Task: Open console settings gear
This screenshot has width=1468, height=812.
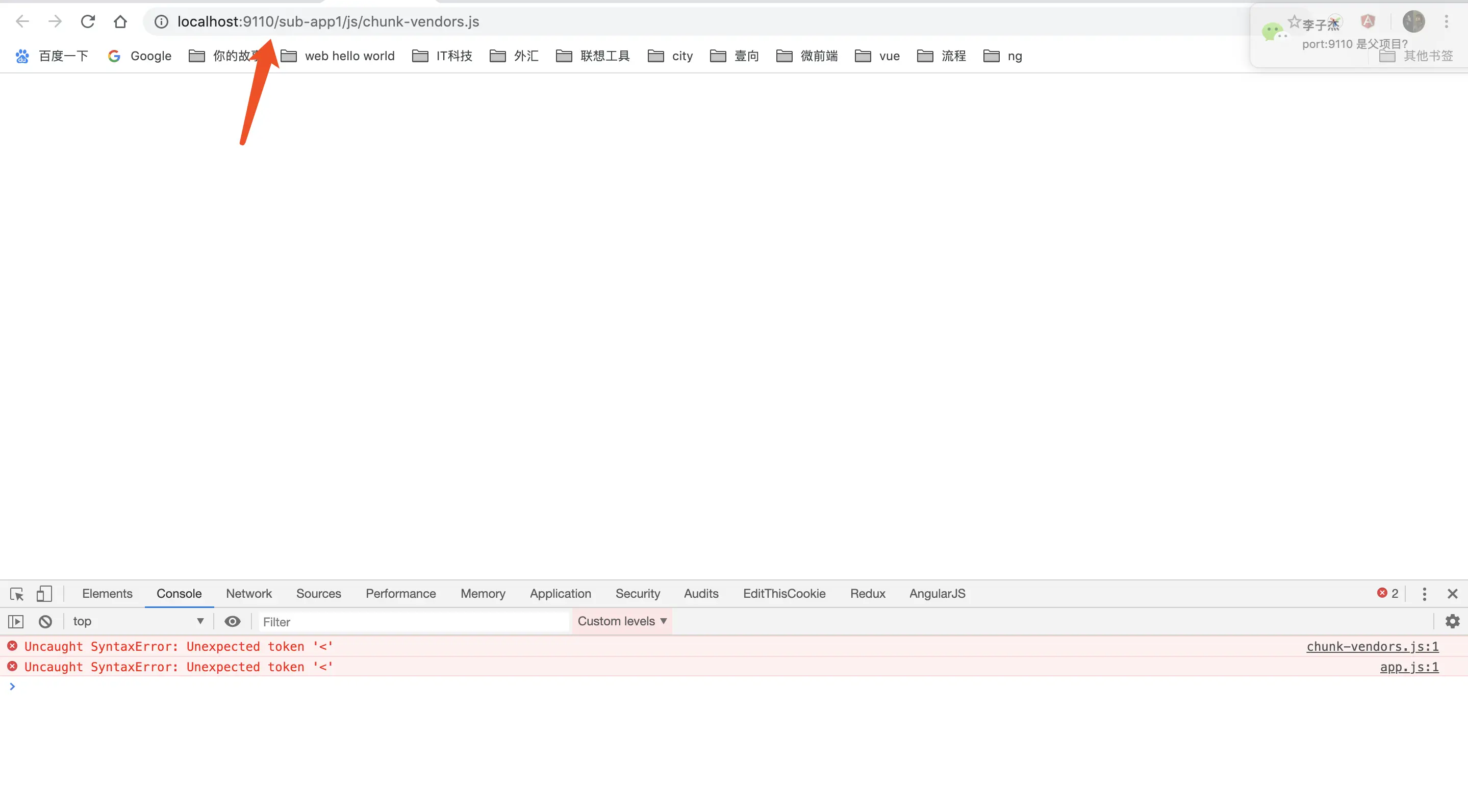Action: (x=1452, y=622)
